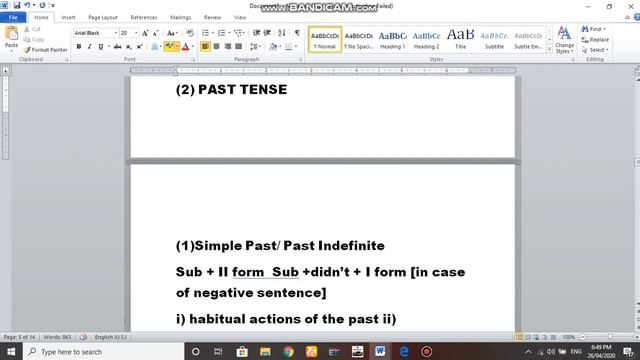Image resolution: width=640 pixels, height=360 pixels.
Task: Open the Select dropdown in Editing
Action: click(595, 50)
